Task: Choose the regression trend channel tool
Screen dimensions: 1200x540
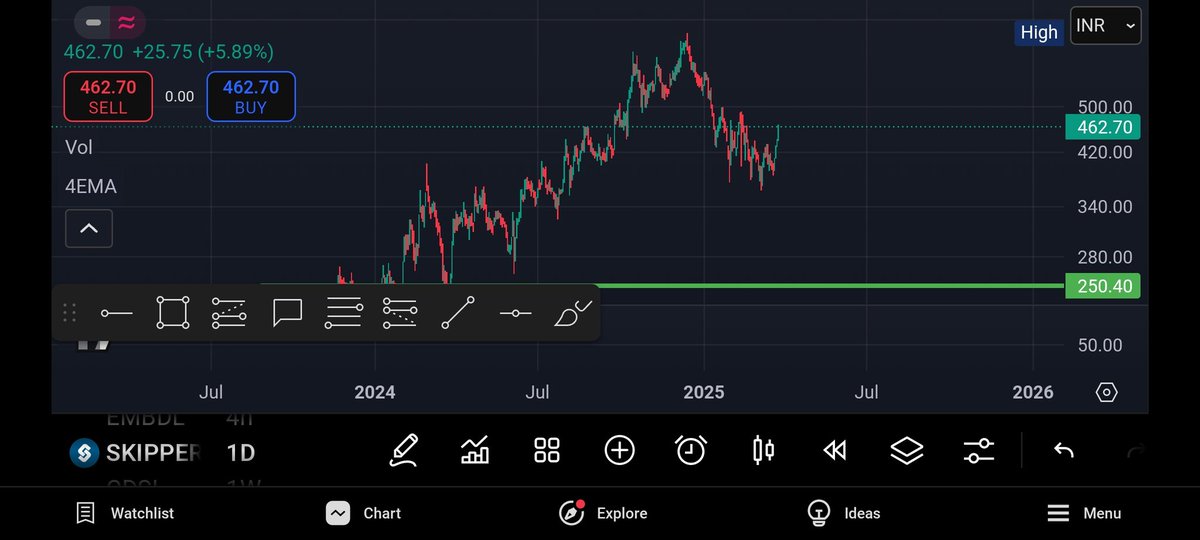Action: [x=229, y=313]
